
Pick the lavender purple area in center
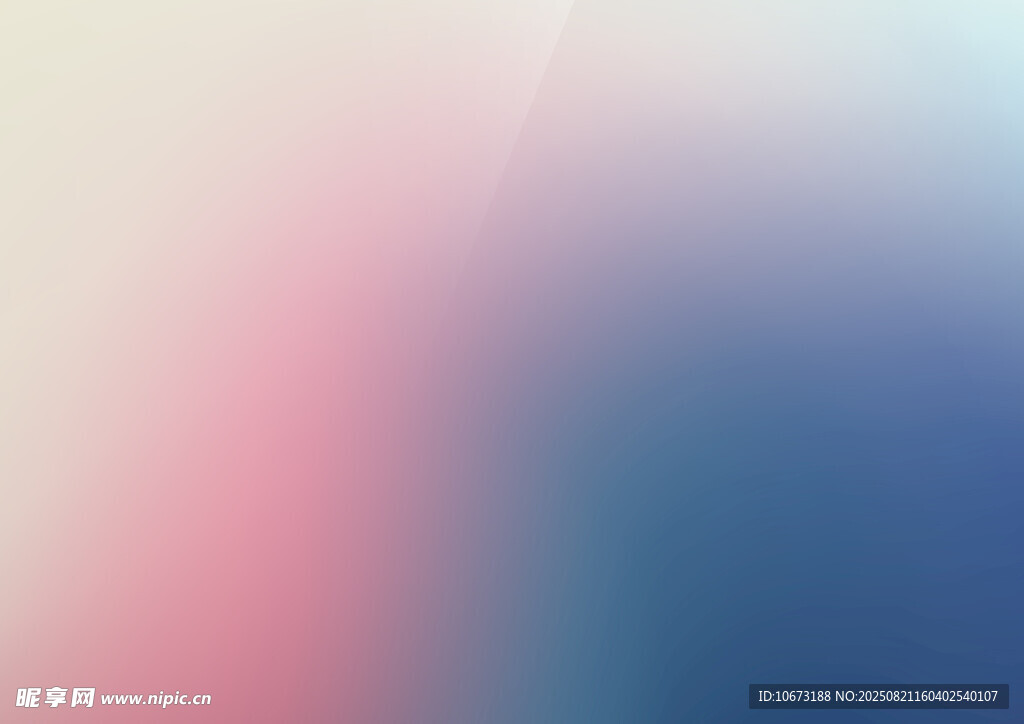560,300
